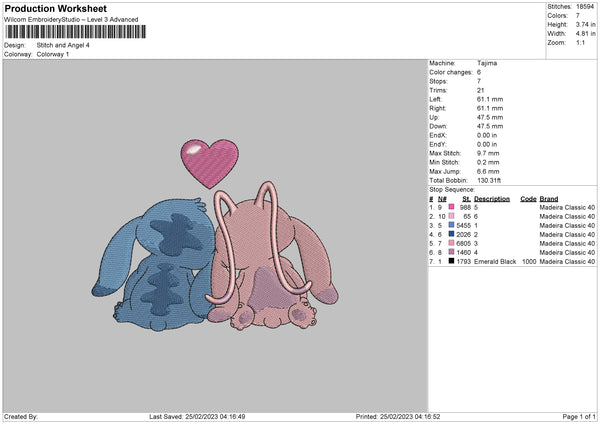The height and width of the screenshot is (424, 600).
Task: Click the Max Stitch value '9.7 mm'
Action: 488,153
